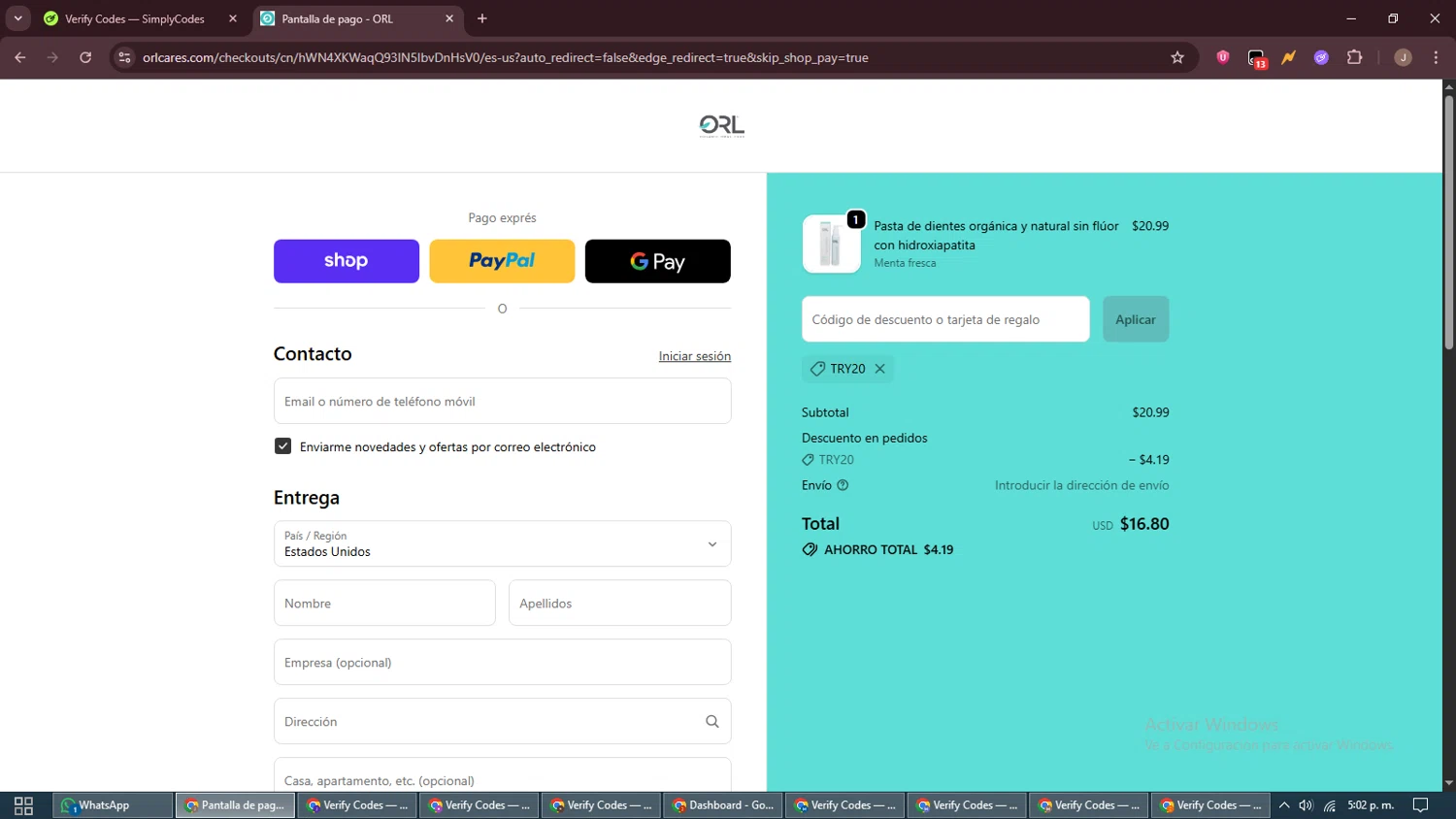
Task: Open WhatsApp from the taskbar
Action: tap(113, 805)
